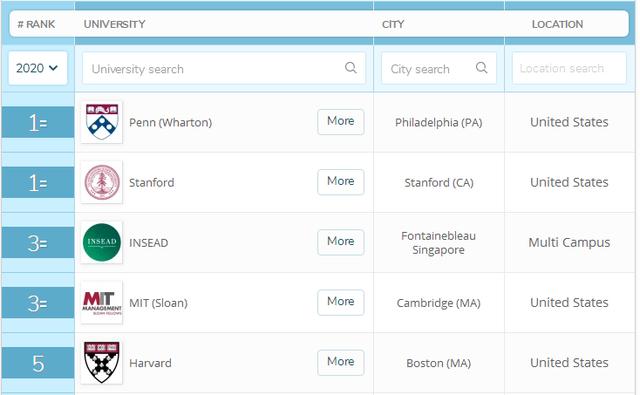Click the university search magnifier icon

tap(351, 68)
